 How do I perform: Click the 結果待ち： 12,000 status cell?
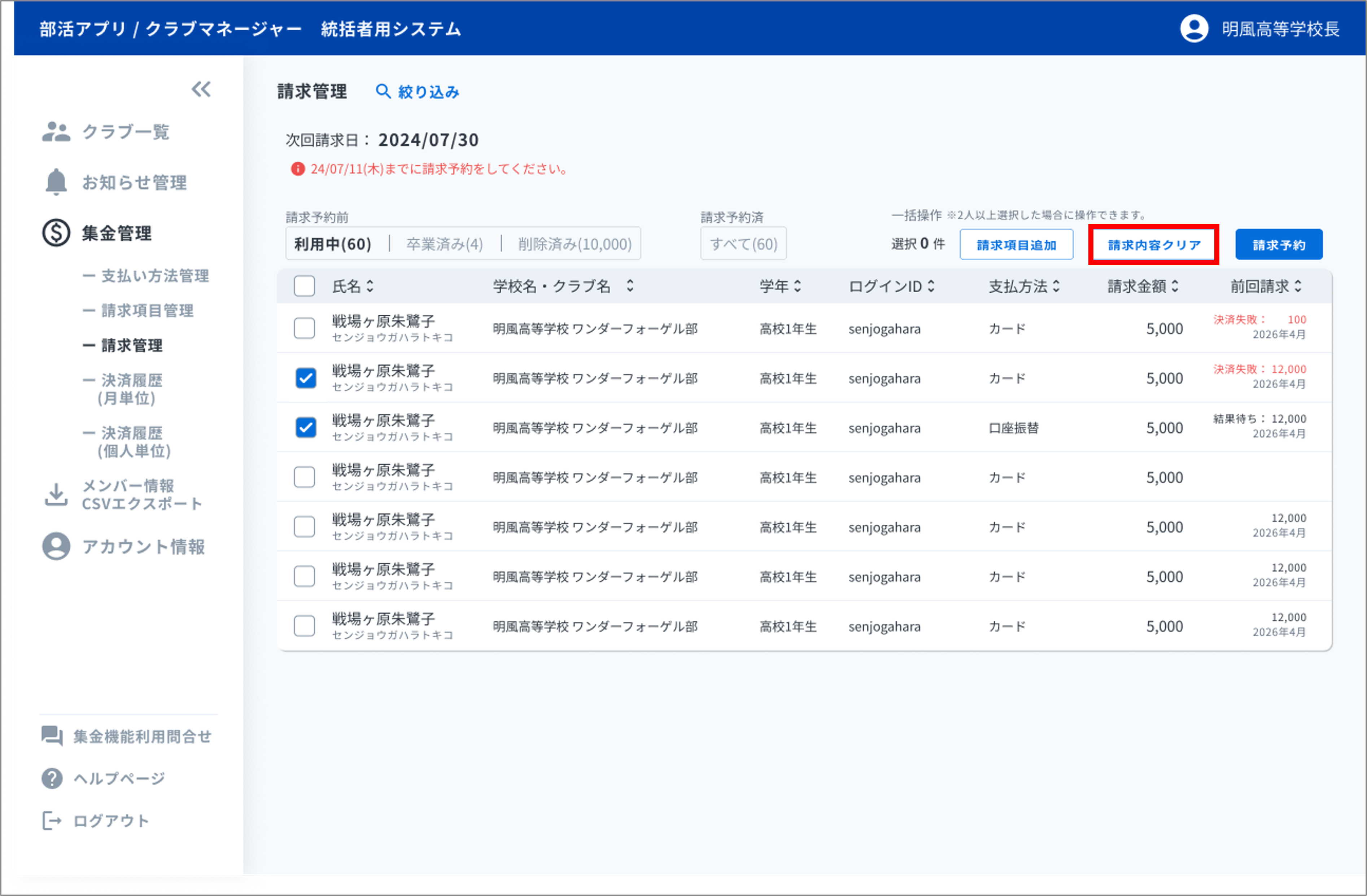point(1259,419)
